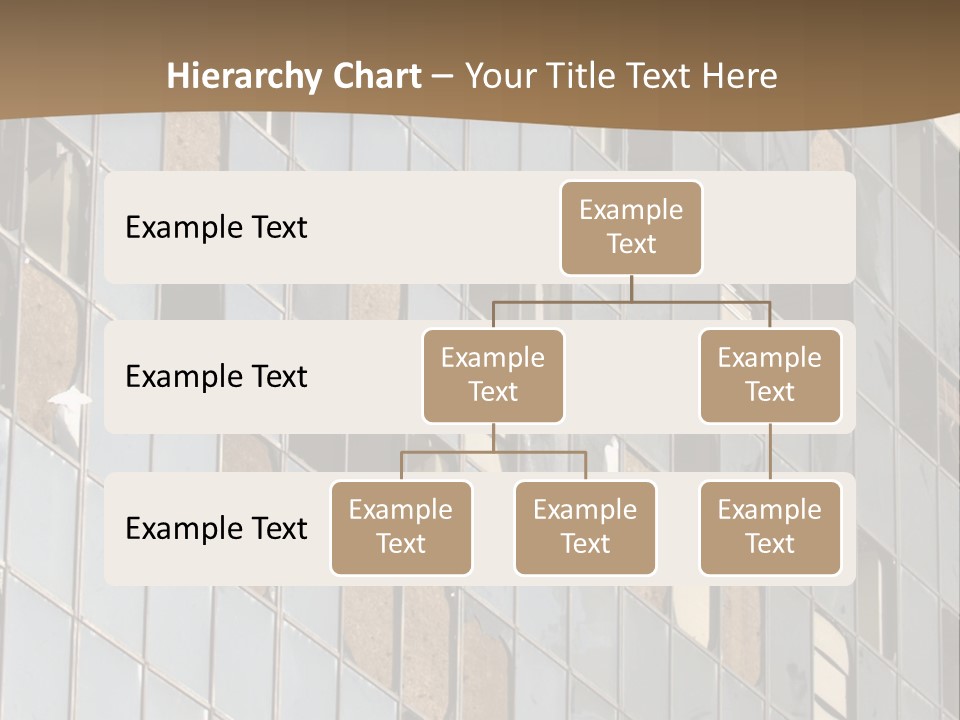Image resolution: width=960 pixels, height=720 pixels.
Task: Click the second row's Example Text label
Action: coord(216,377)
